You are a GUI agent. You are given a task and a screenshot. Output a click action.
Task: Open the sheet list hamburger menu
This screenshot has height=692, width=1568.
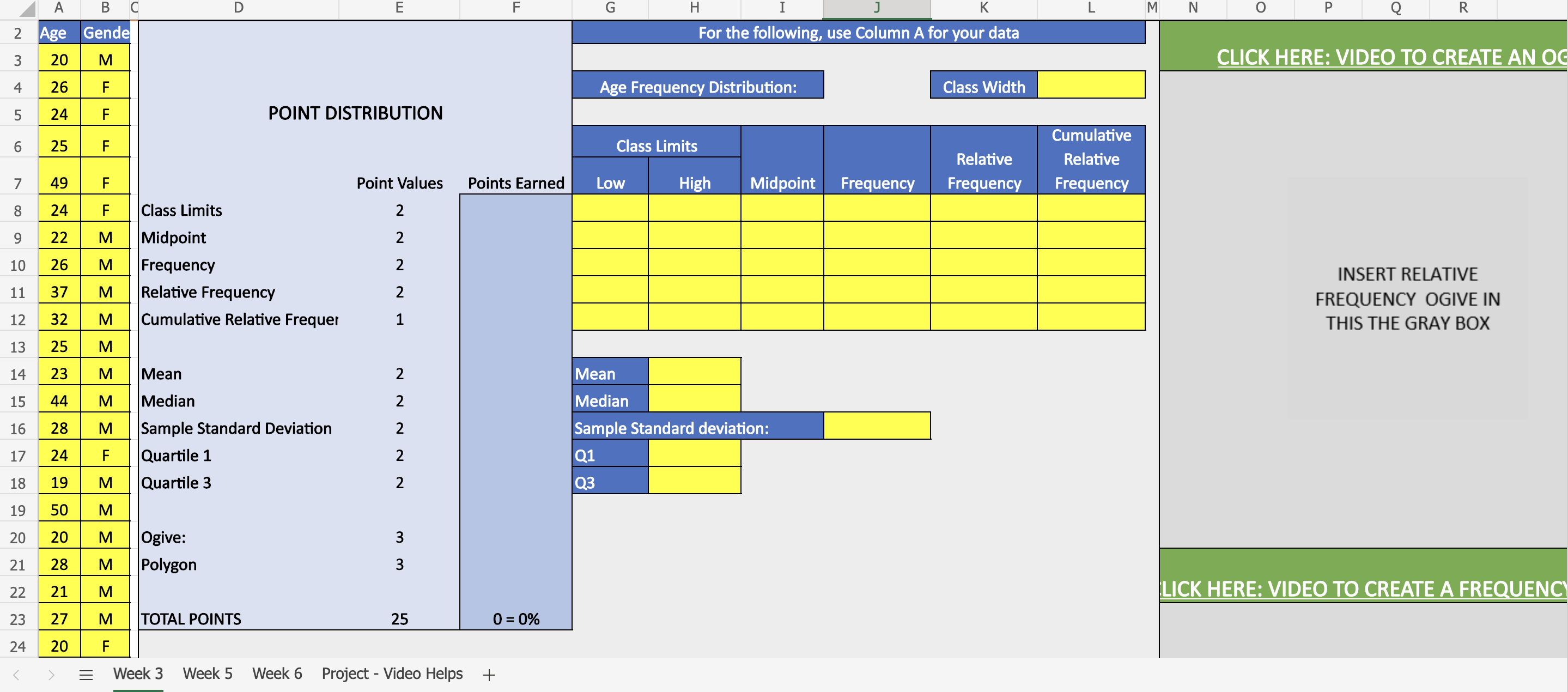pos(86,673)
